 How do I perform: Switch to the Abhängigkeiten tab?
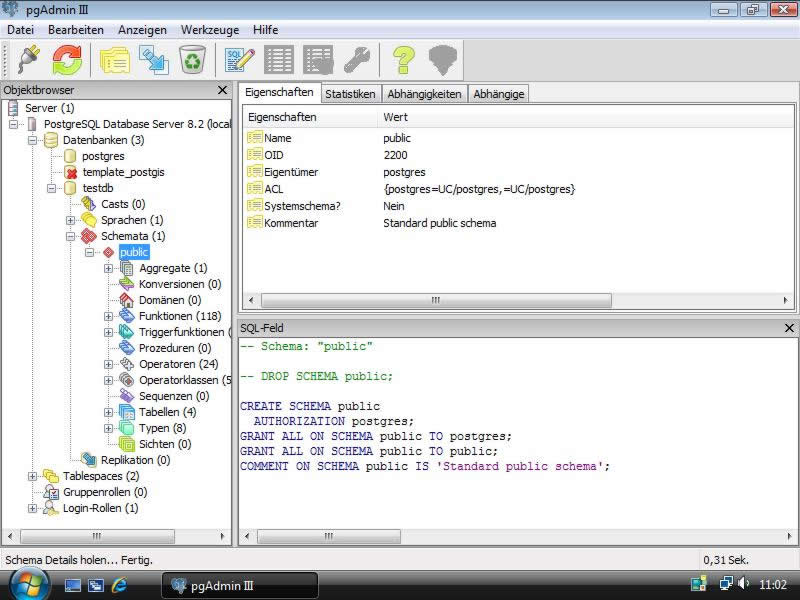(x=424, y=94)
